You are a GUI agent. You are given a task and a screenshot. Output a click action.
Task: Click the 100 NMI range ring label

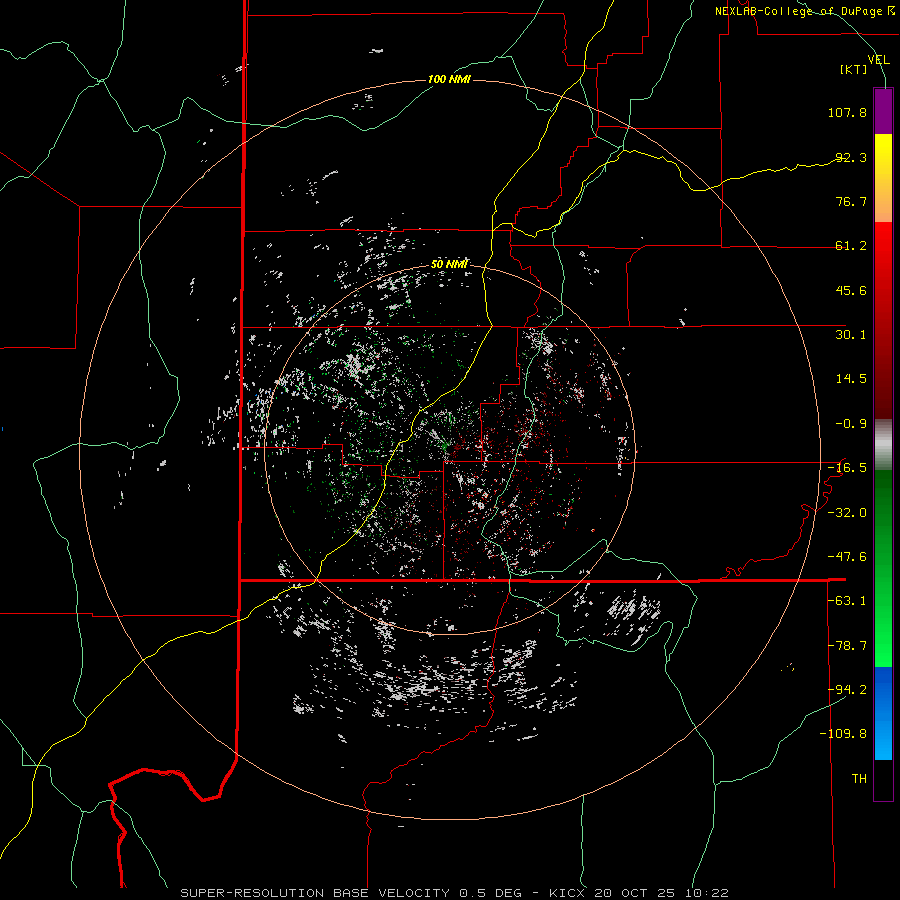[x=449, y=79]
